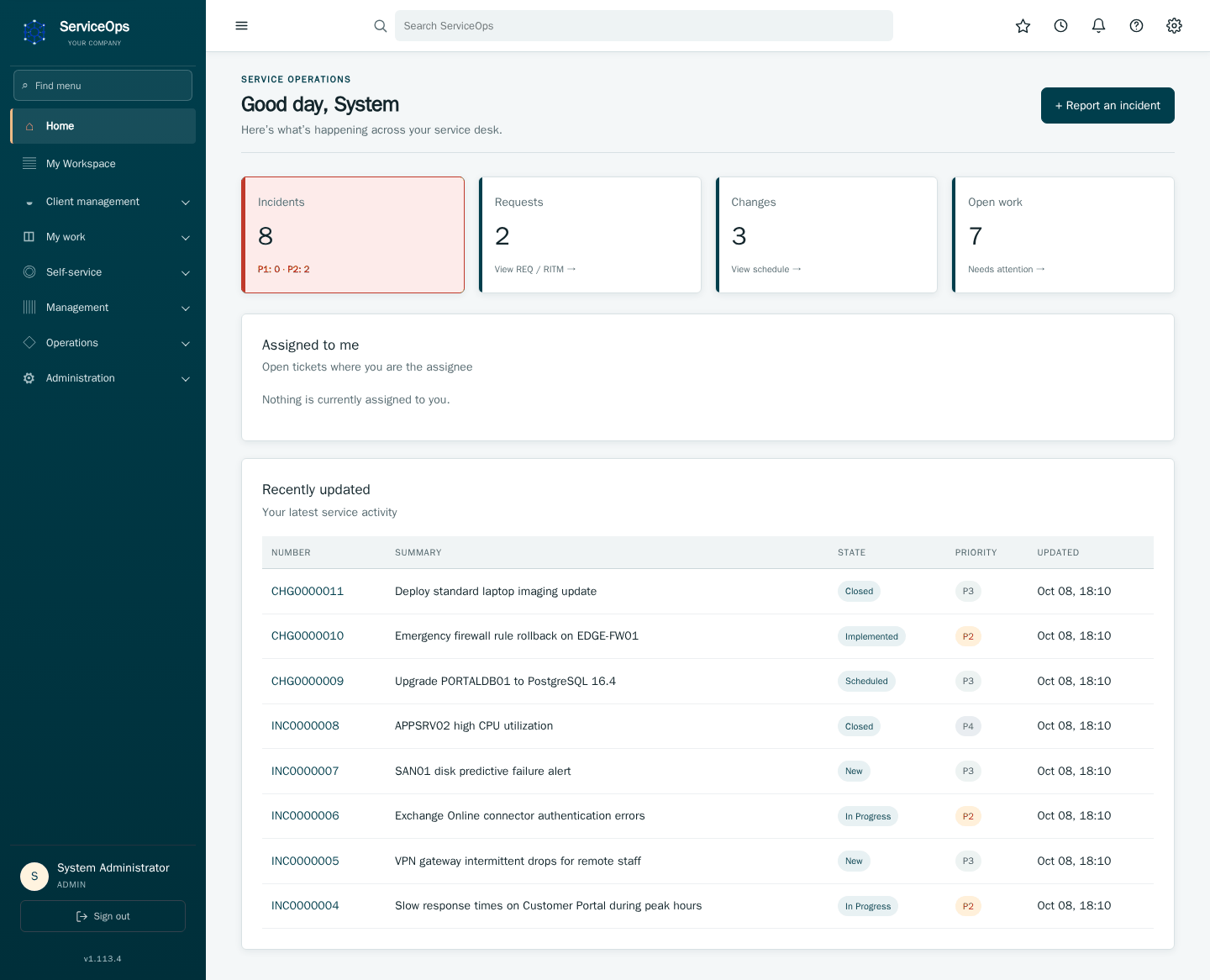Open View schedule link

point(766,269)
